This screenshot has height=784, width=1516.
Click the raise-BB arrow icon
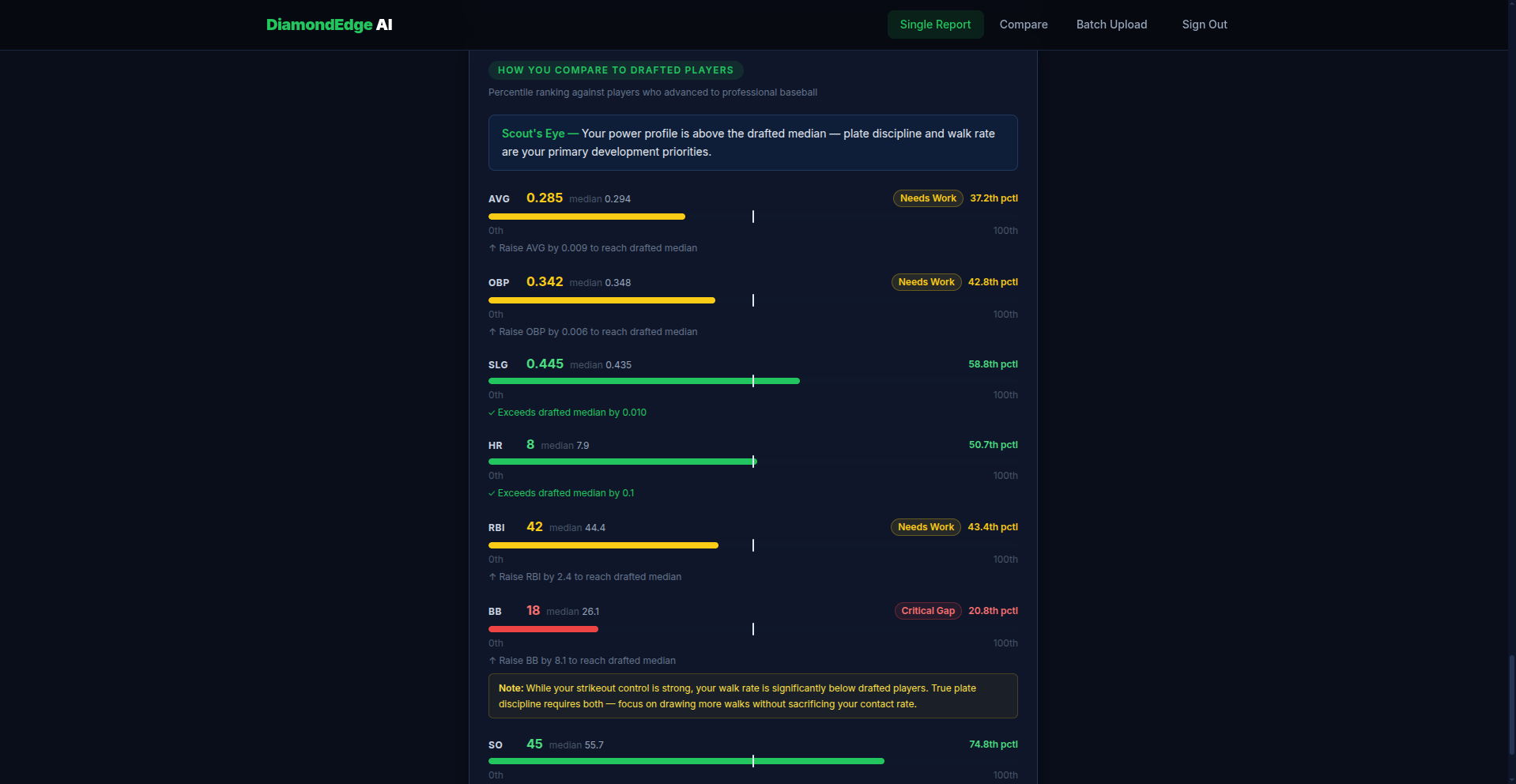pos(492,660)
